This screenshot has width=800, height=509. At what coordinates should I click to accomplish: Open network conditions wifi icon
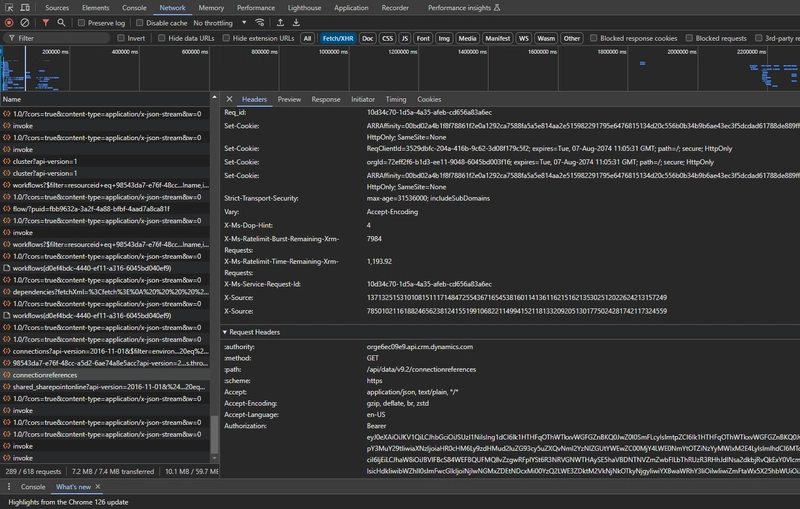click(x=260, y=22)
